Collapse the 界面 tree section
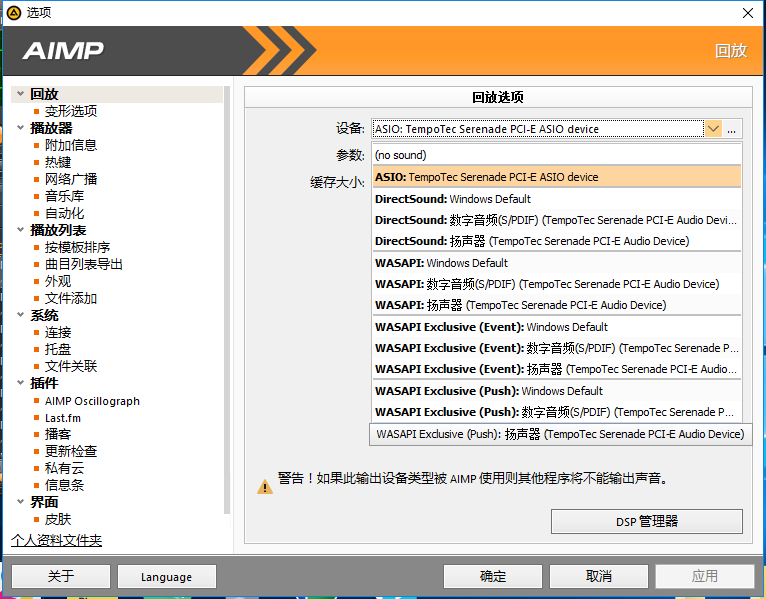 pyautogui.click(x=20, y=501)
